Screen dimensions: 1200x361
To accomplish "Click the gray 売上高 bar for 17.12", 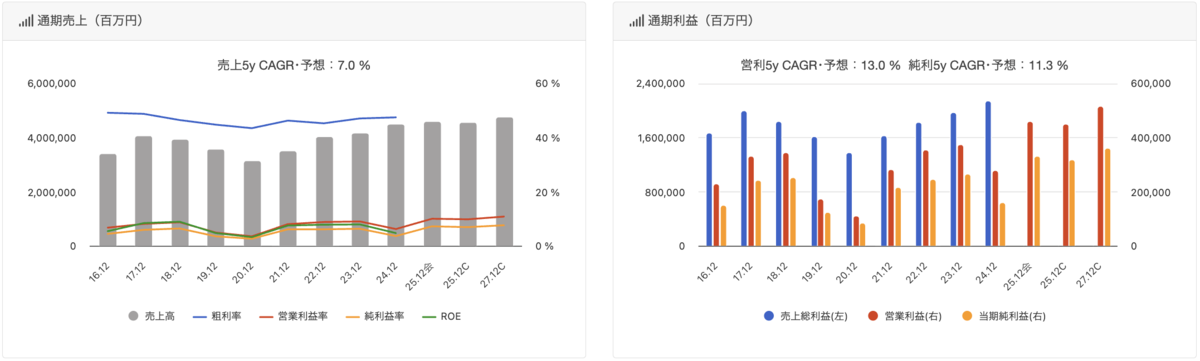I will (144, 191).
